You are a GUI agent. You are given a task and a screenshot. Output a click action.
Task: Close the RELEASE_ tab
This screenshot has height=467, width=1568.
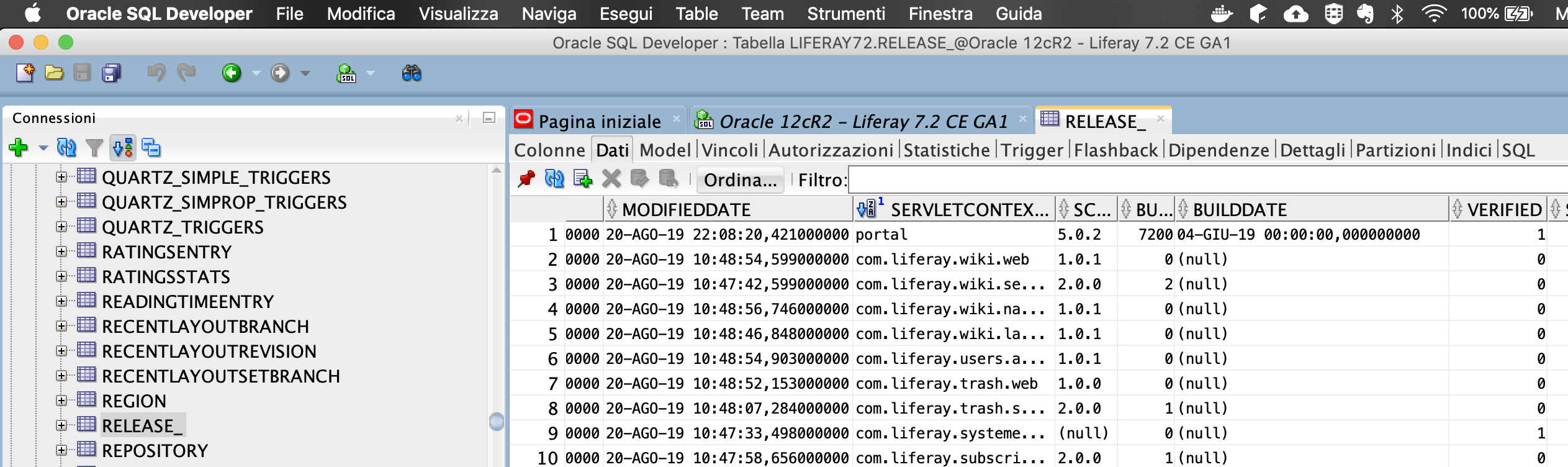(x=1161, y=118)
